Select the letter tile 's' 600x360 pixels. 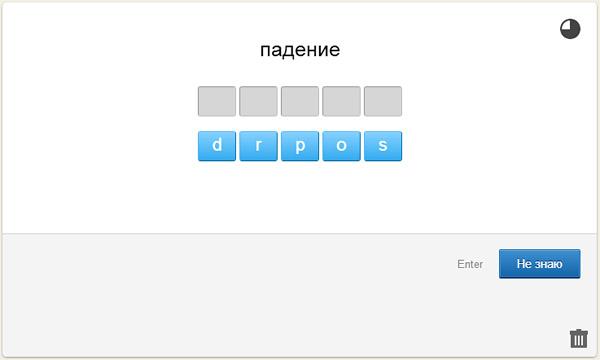click(383, 146)
